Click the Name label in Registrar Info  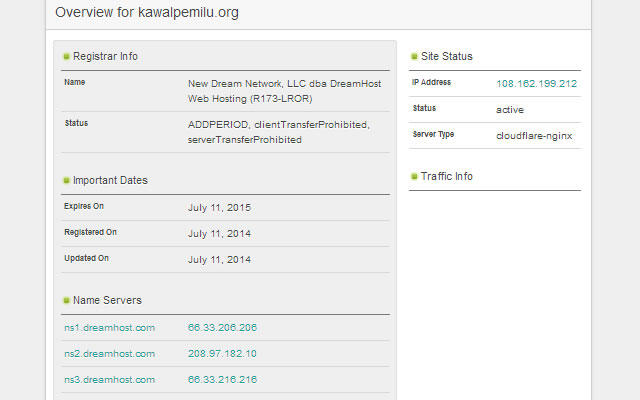[74, 82]
